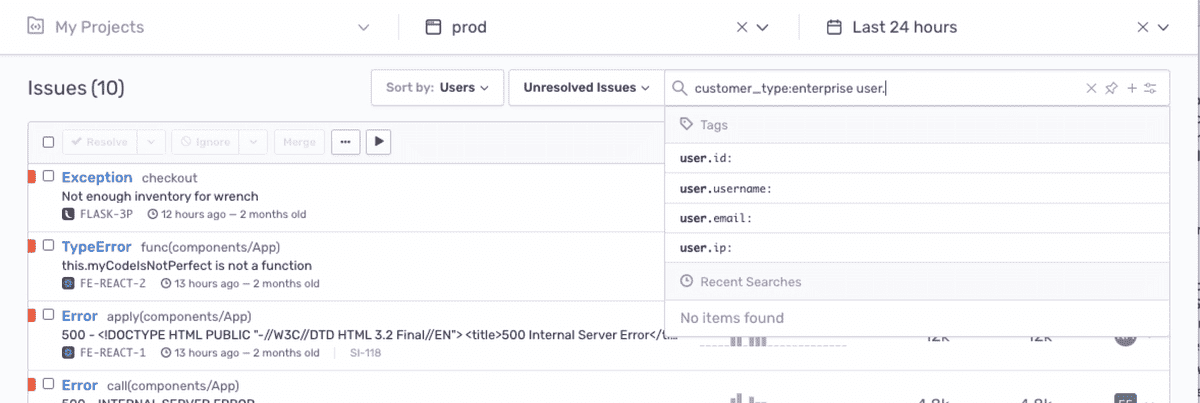This screenshot has height=403, width=1200.
Task: Click the FLASK-3P short ID
Action: [107, 214]
